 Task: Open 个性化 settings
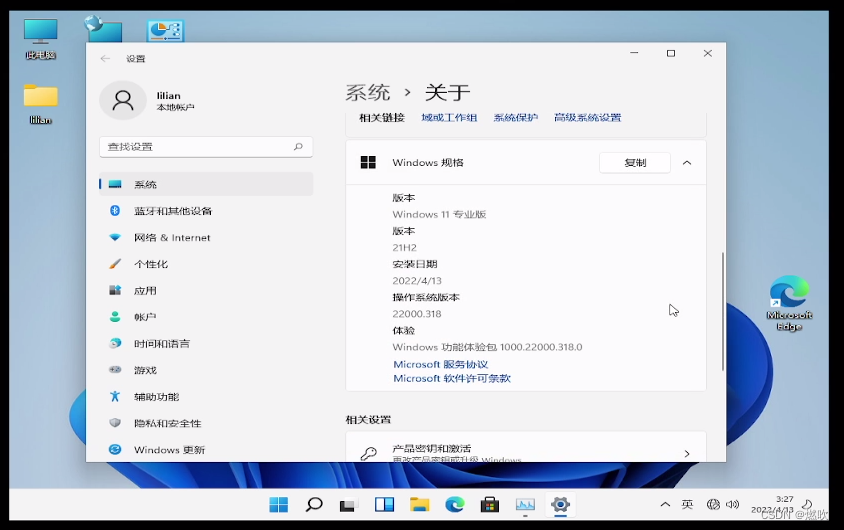206,264
